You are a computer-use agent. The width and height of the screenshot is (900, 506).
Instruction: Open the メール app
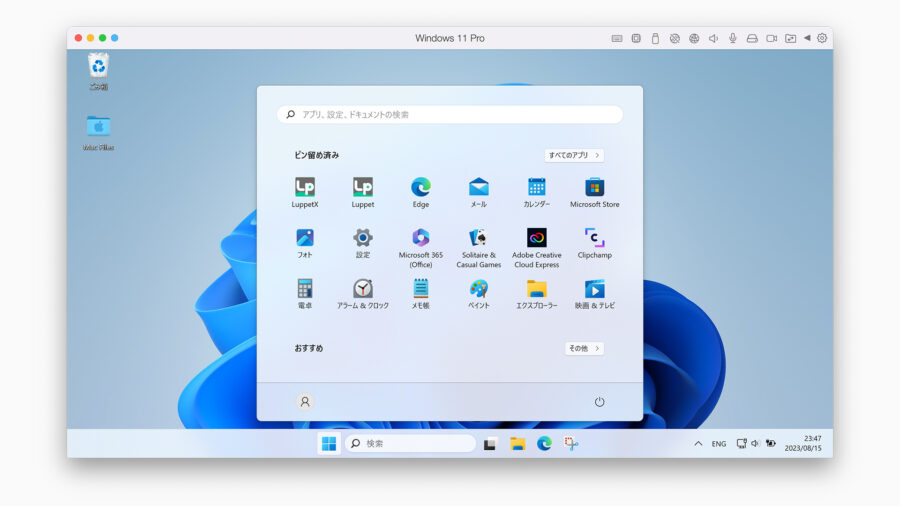[x=479, y=192]
